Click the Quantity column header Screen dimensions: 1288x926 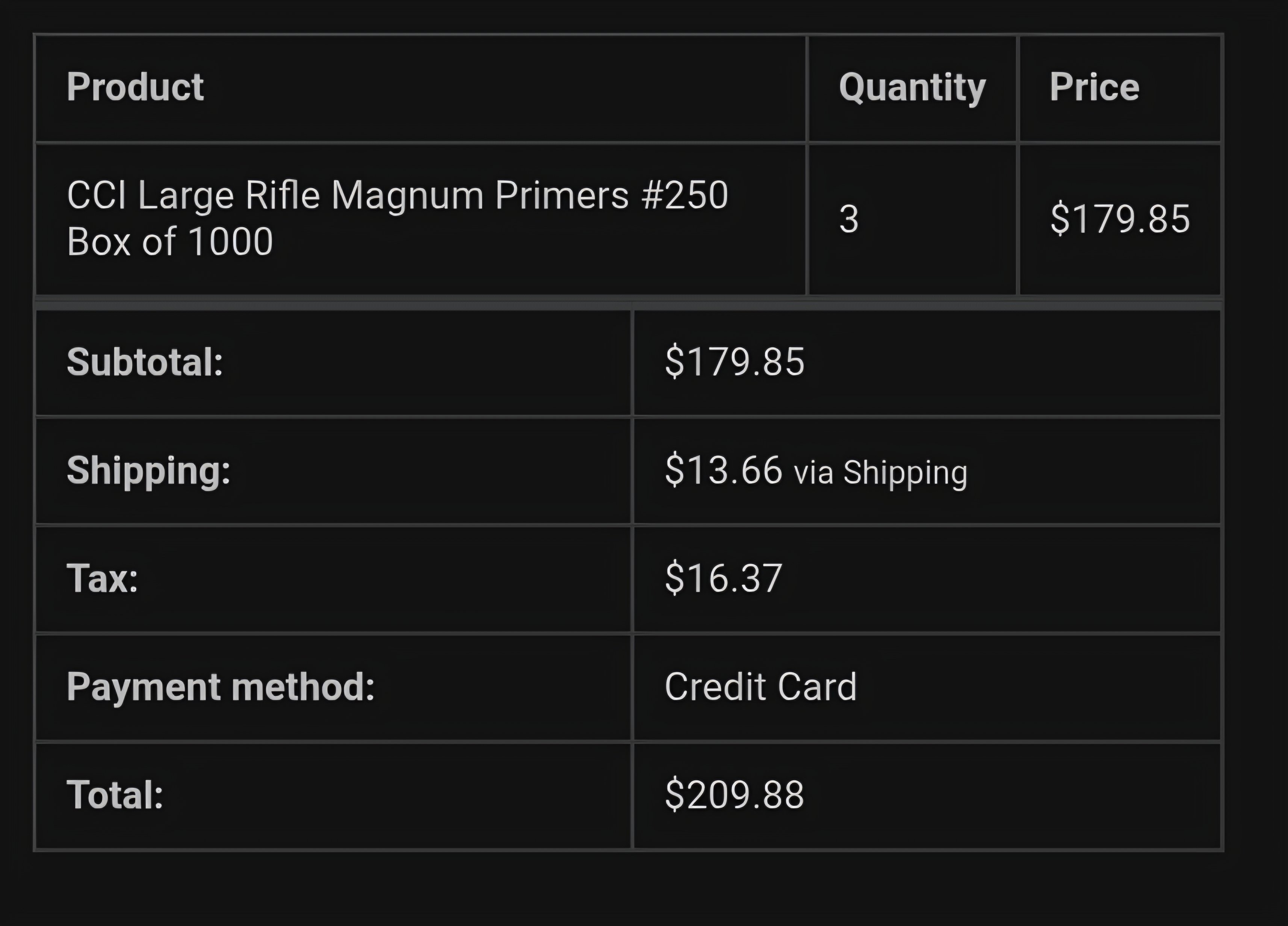click(912, 88)
